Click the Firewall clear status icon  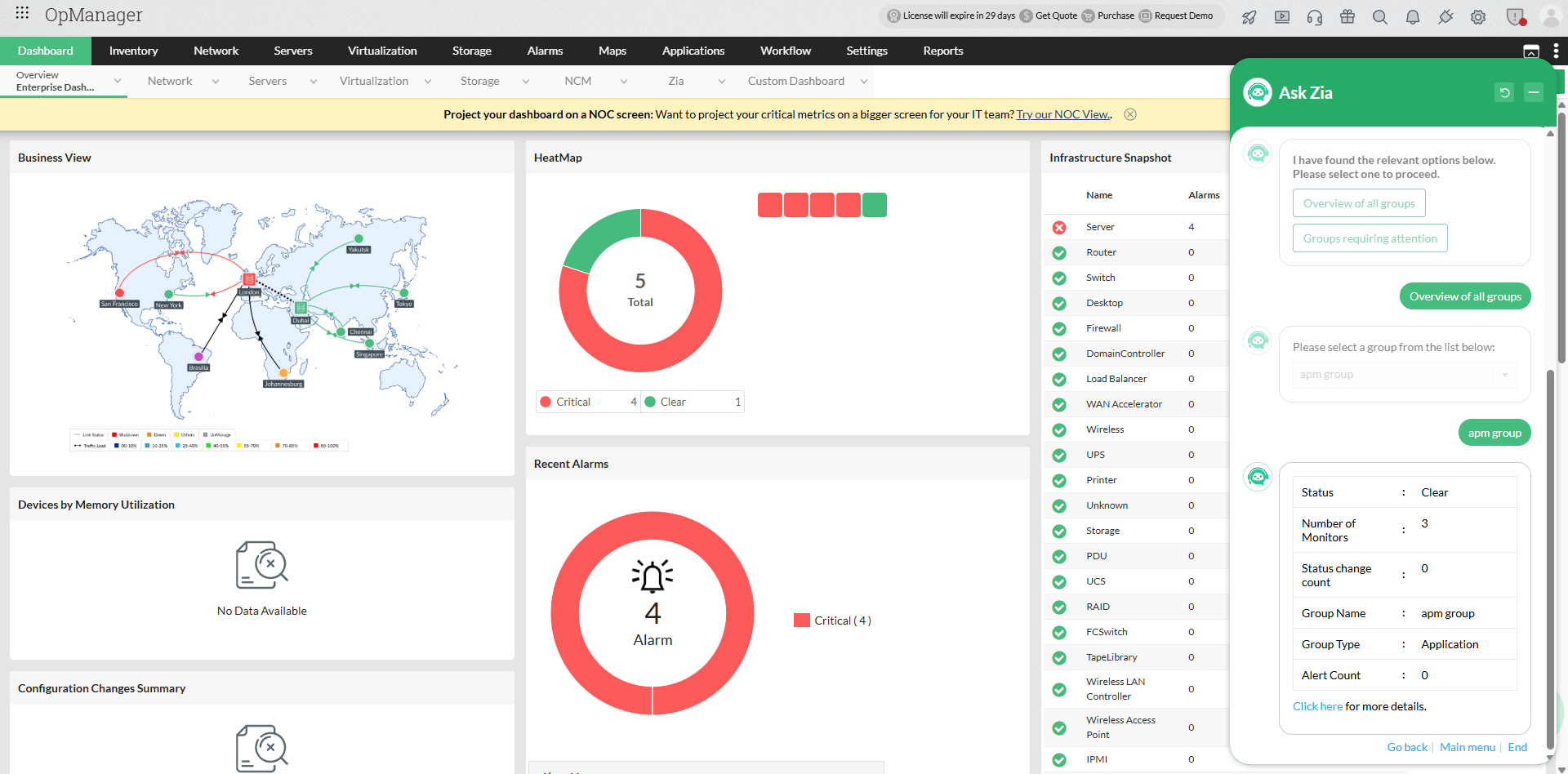tap(1059, 329)
